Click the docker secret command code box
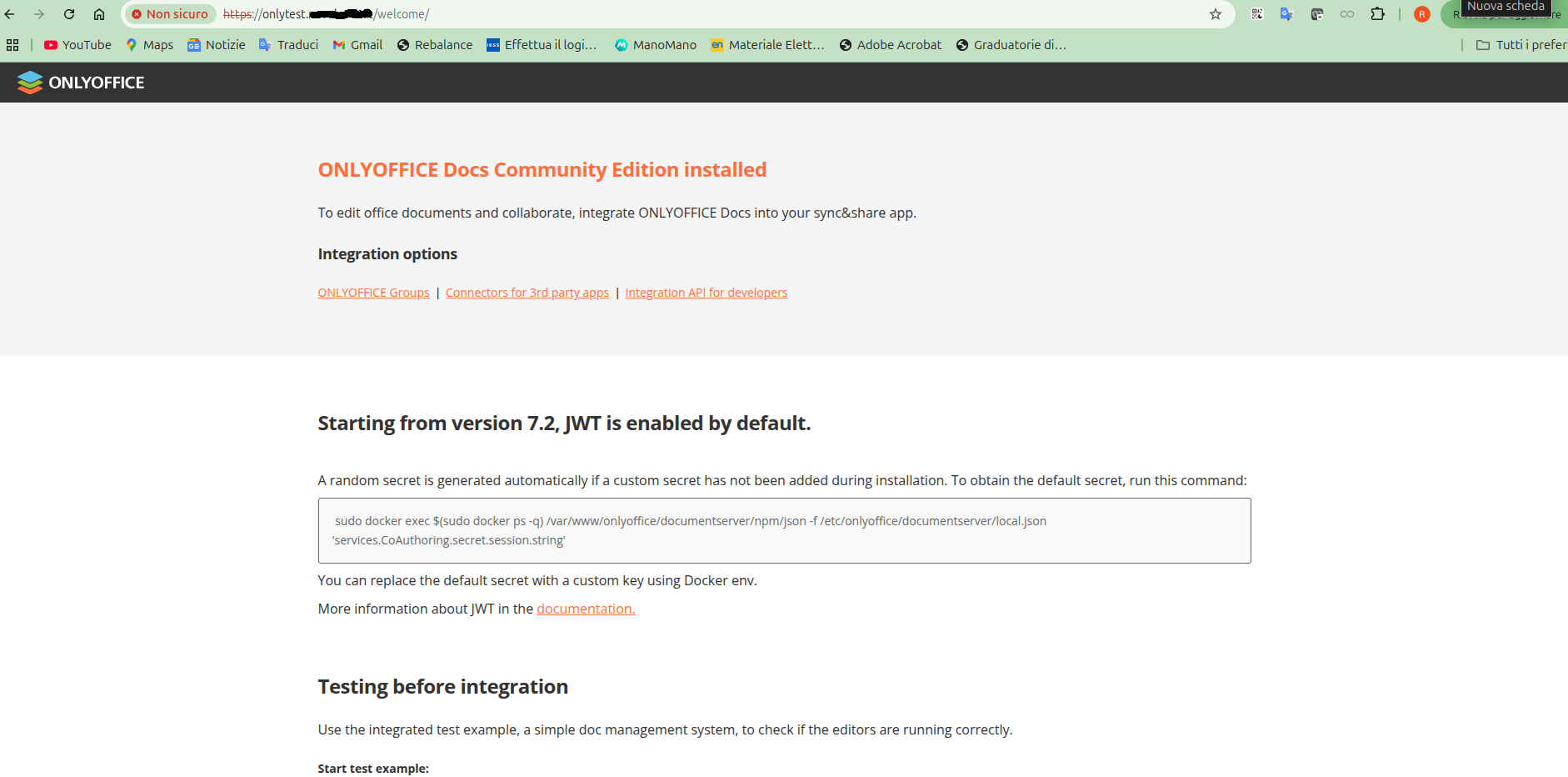 click(784, 530)
